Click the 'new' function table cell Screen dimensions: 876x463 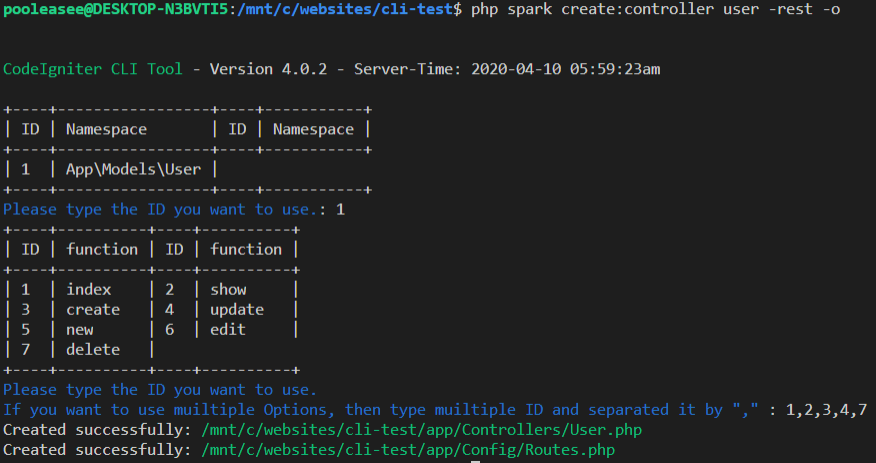79,330
